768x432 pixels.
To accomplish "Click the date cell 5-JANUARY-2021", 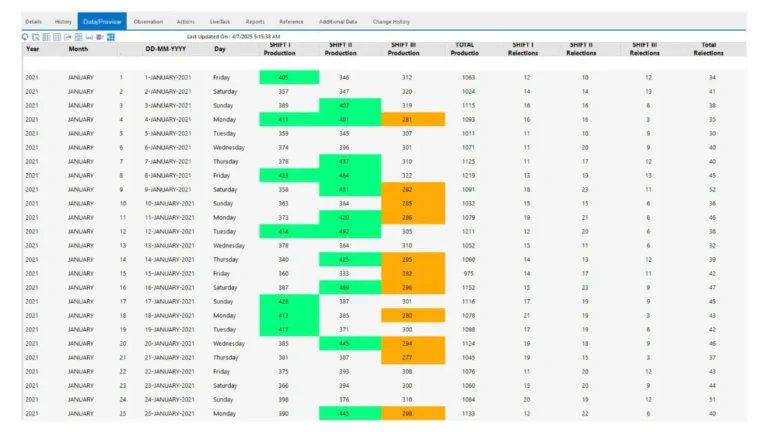I will 168,134.
